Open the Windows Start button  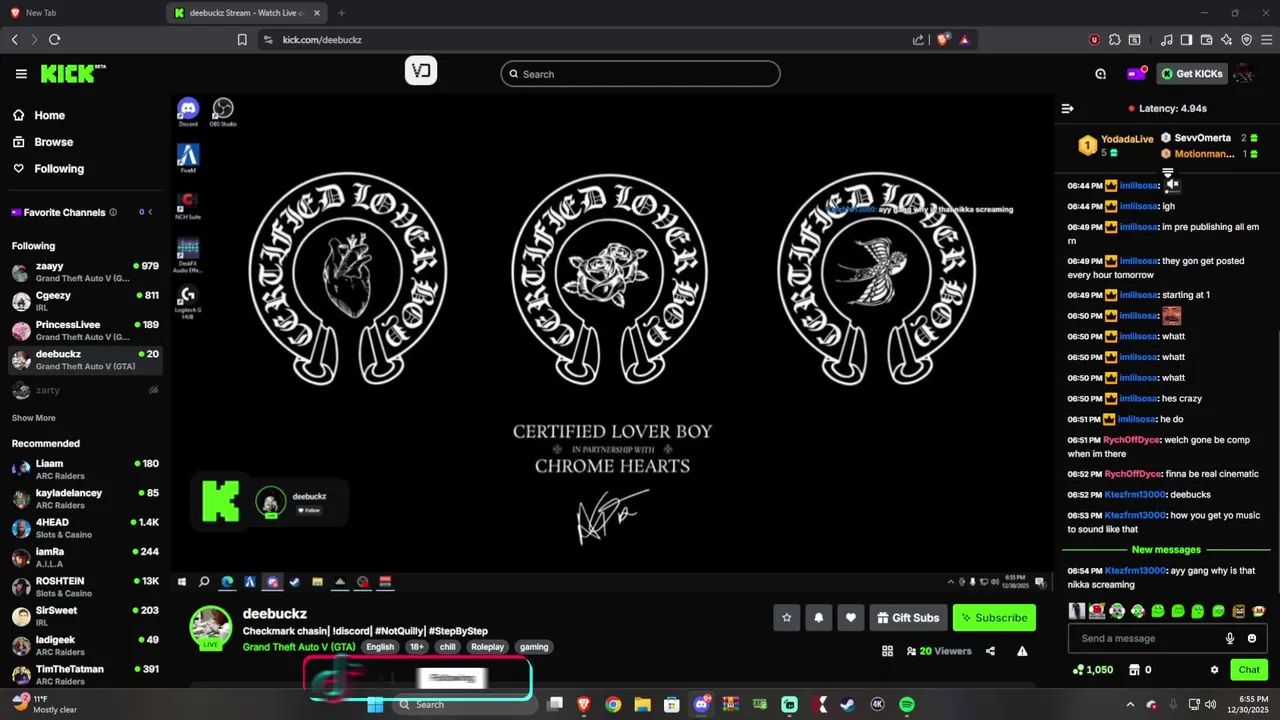click(375, 704)
